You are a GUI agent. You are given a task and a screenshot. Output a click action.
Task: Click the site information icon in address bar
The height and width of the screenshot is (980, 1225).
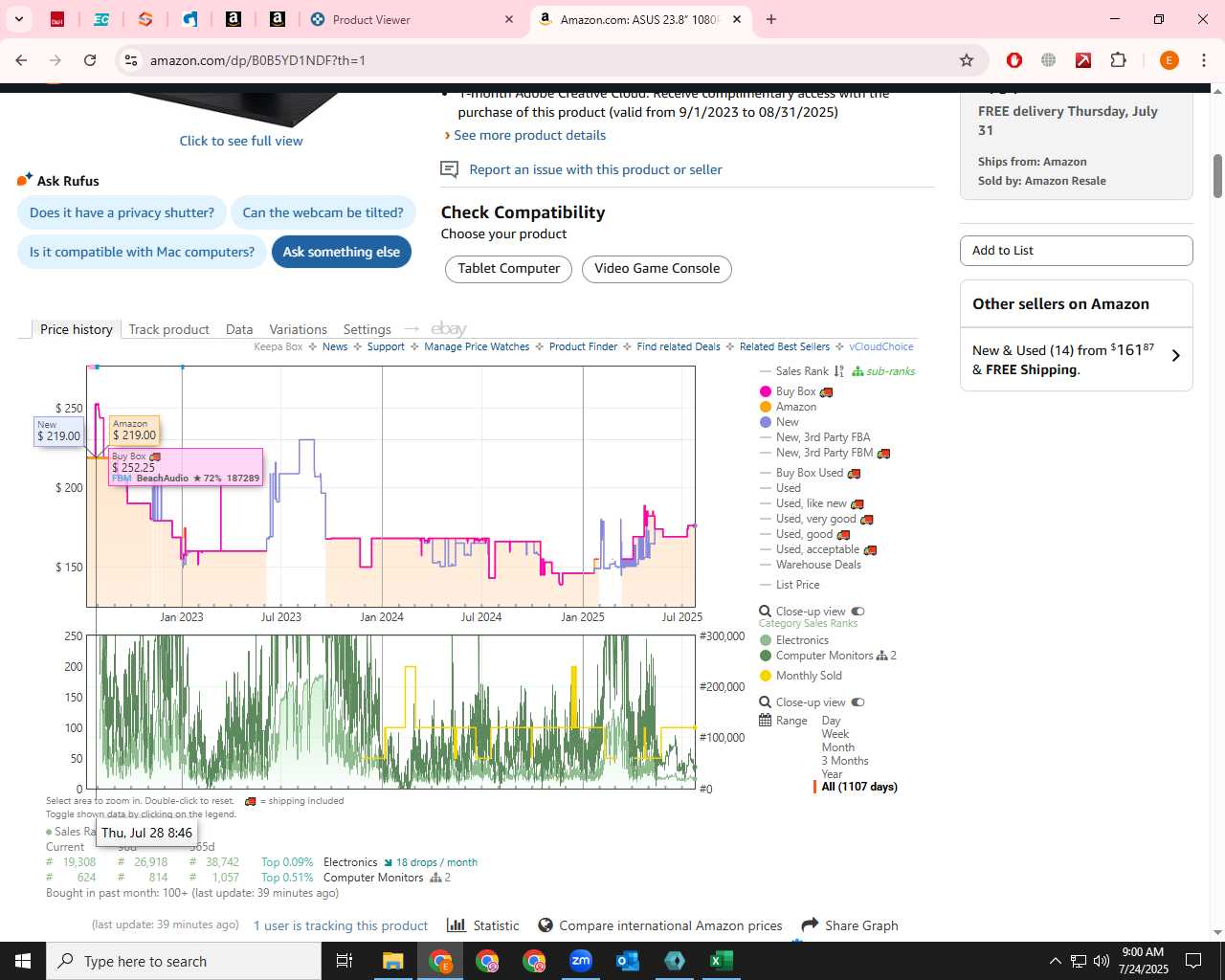pyautogui.click(x=131, y=60)
